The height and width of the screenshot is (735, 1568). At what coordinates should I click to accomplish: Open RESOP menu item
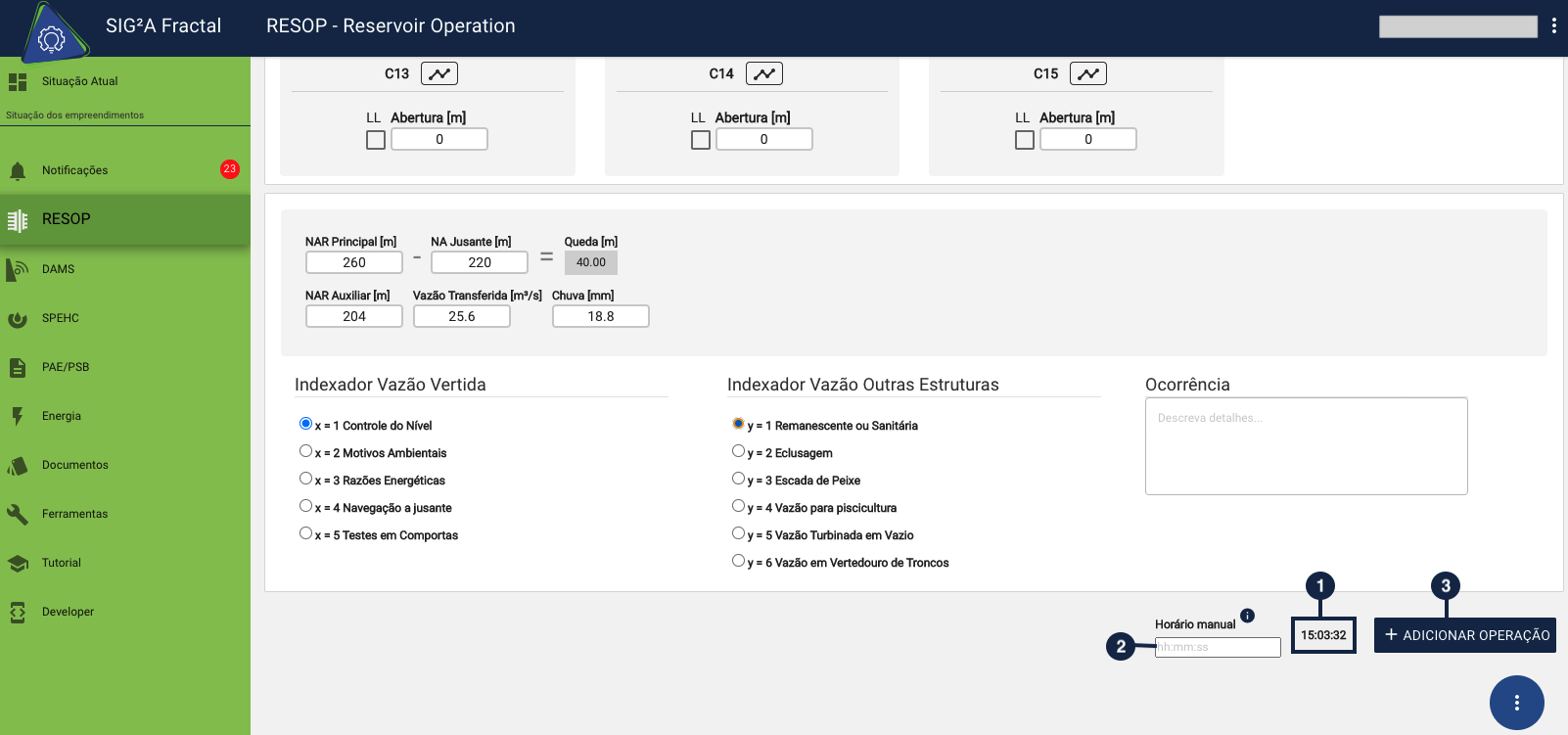[125, 219]
